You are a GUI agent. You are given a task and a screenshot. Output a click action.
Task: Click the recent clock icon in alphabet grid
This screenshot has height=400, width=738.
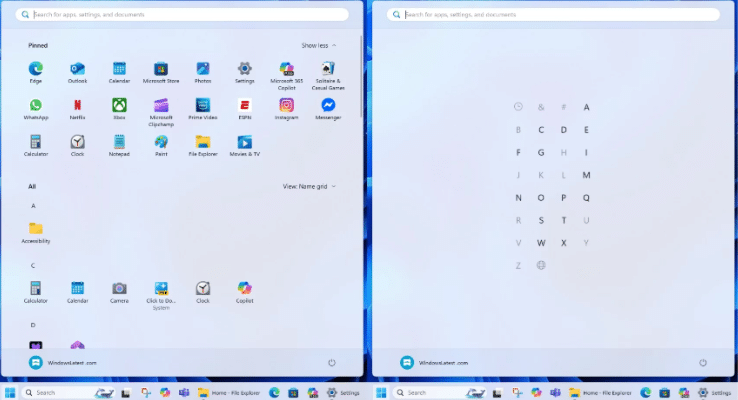tap(518, 107)
